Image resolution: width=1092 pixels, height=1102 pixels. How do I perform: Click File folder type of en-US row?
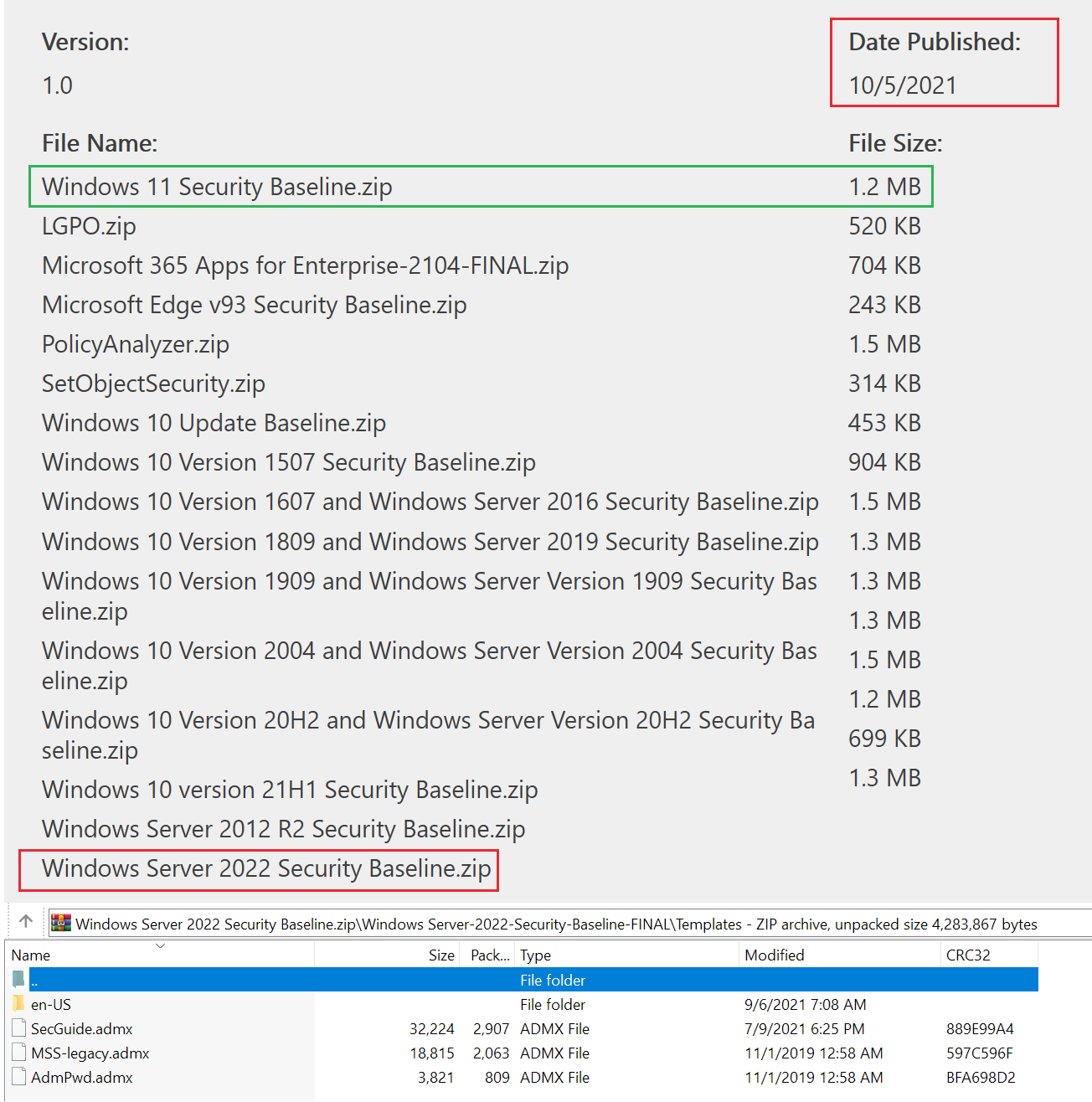(553, 1004)
